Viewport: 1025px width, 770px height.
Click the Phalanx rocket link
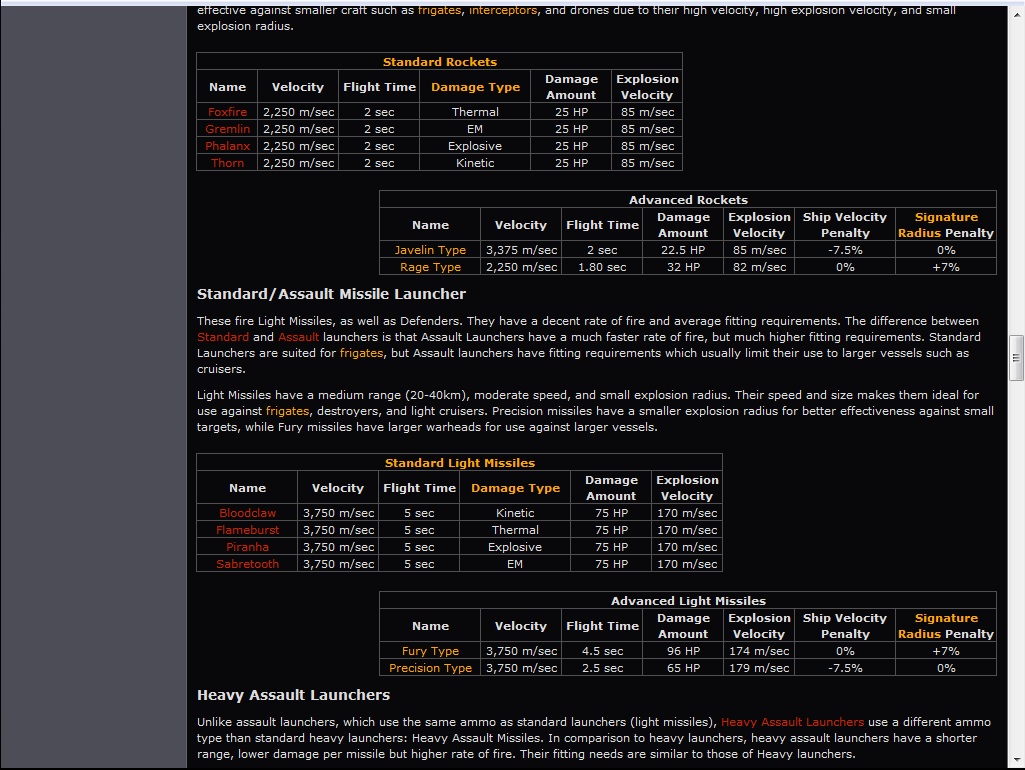click(227, 146)
